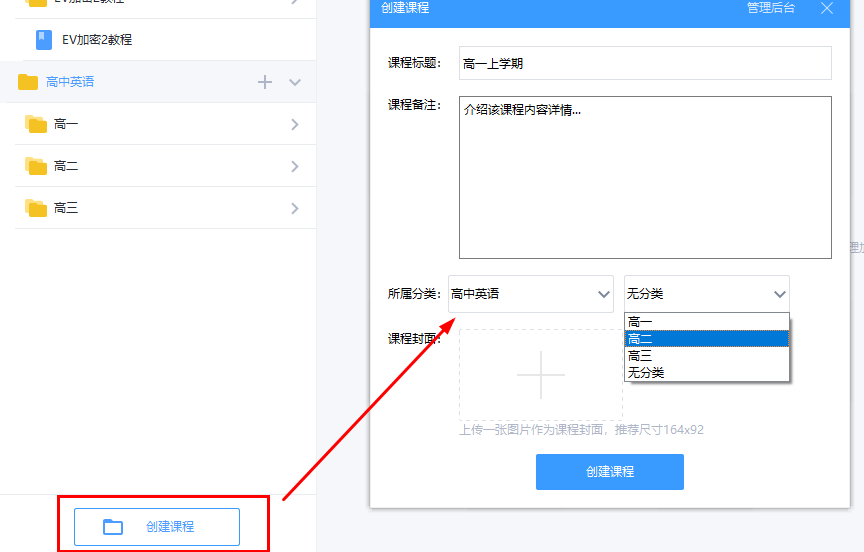This screenshot has height=552, width=864.
Task: Click the 高三 folder icon in sidebar
Action: (x=37, y=209)
